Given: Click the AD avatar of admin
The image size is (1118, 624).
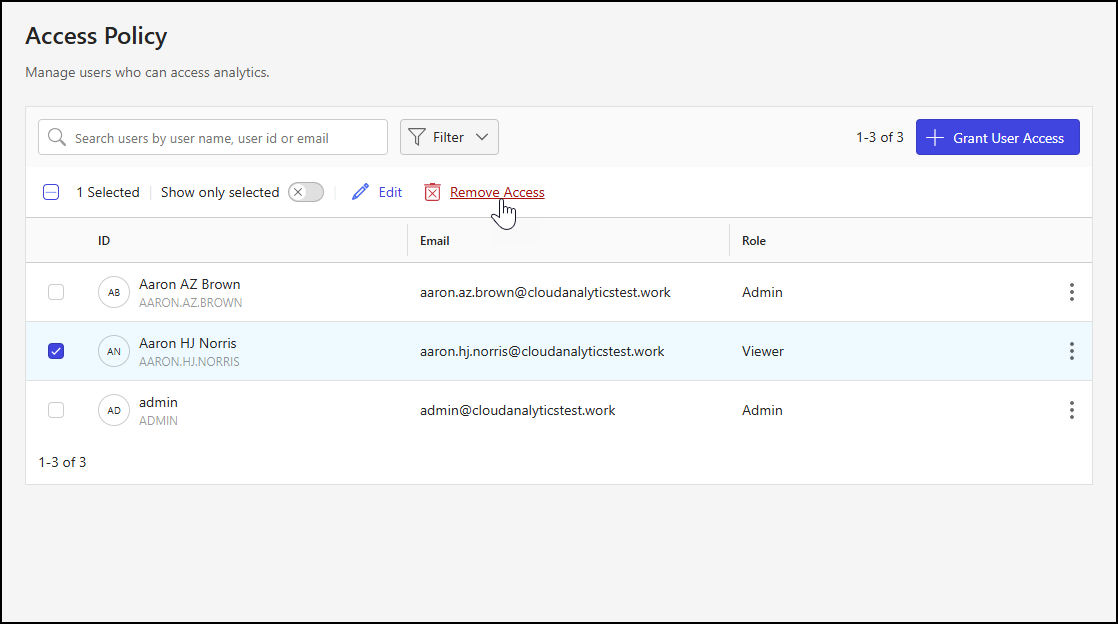Looking at the screenshot, I should (x=114, y=411).
